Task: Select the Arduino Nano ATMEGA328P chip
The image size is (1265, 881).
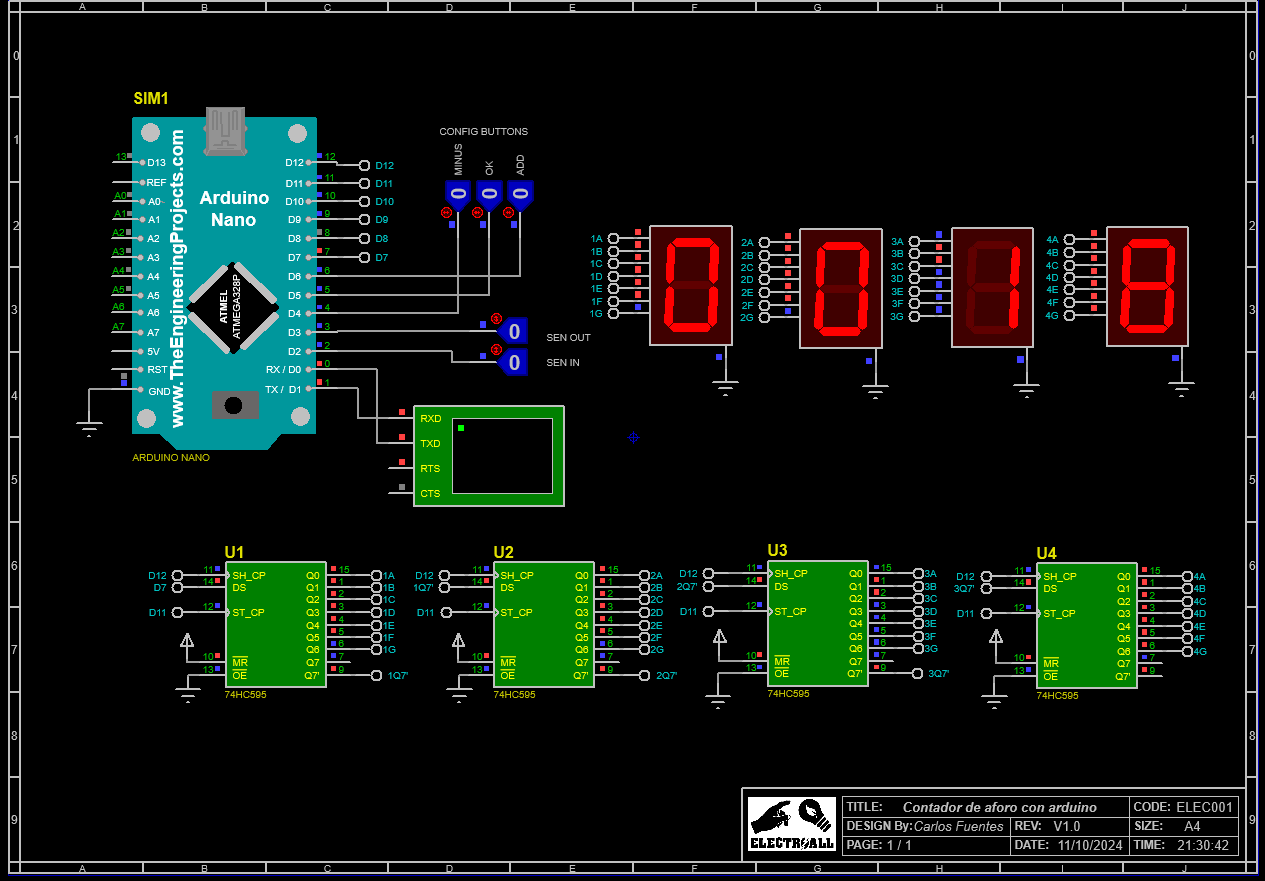Action: pyautogui.click(x=234, y=305)
